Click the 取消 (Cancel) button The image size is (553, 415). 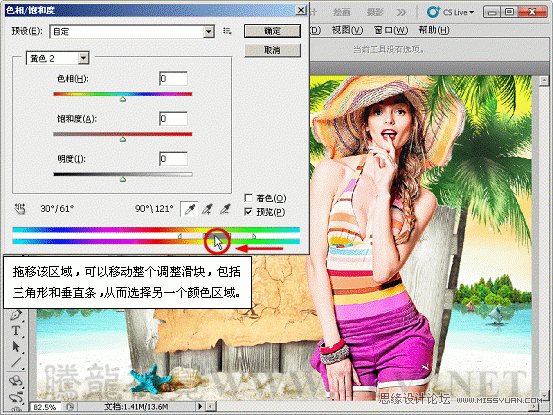coord(272,50)
